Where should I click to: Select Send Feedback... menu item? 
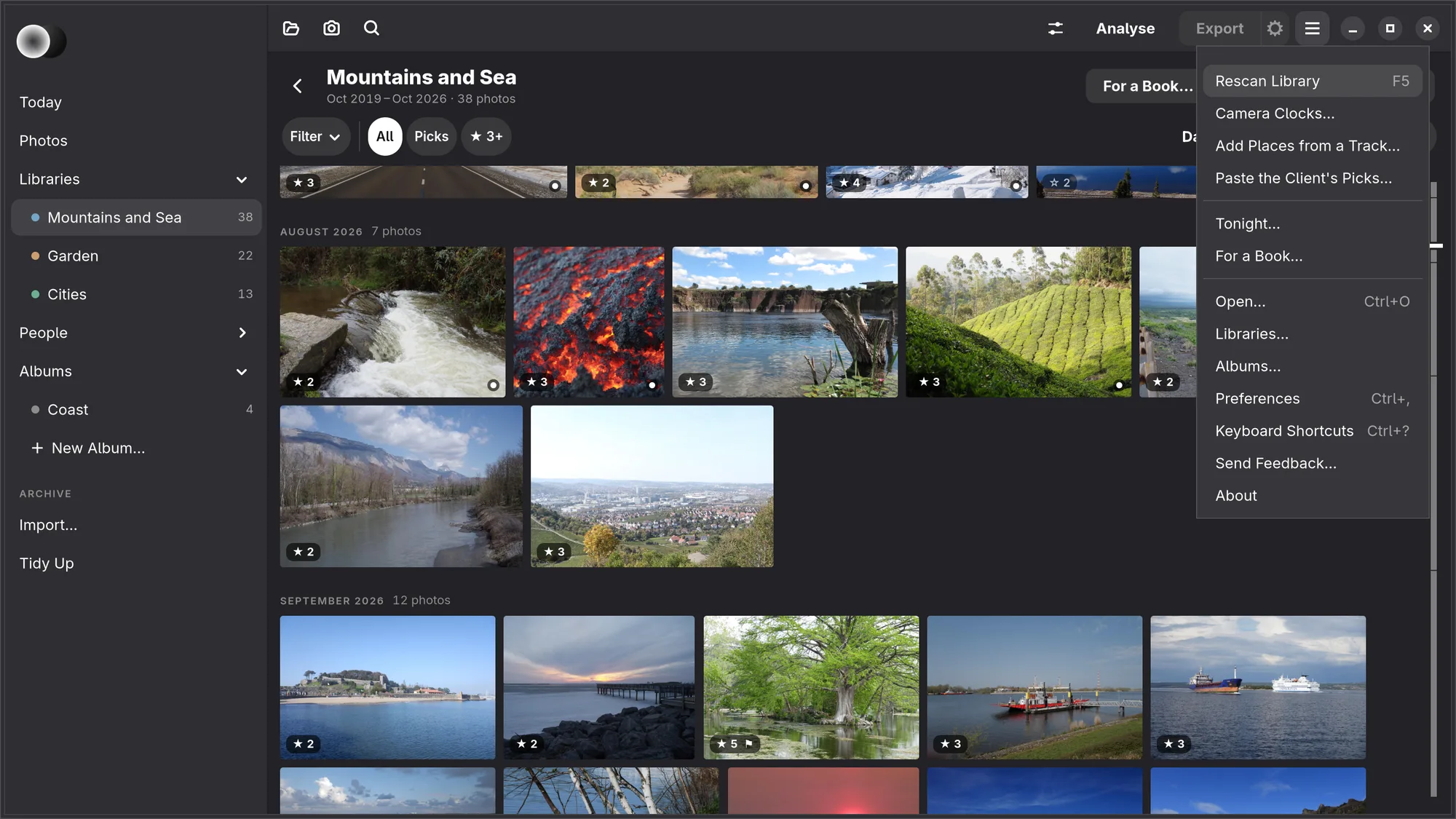tap(1312, 464)
